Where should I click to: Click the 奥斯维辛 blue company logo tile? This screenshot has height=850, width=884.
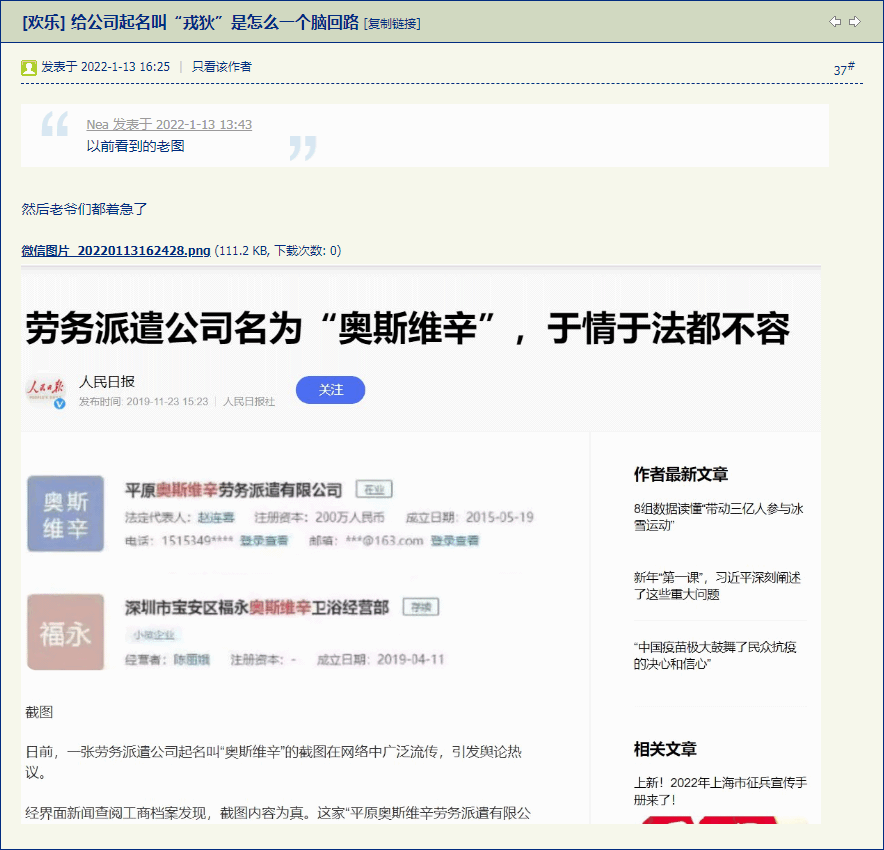pos(65,513)
